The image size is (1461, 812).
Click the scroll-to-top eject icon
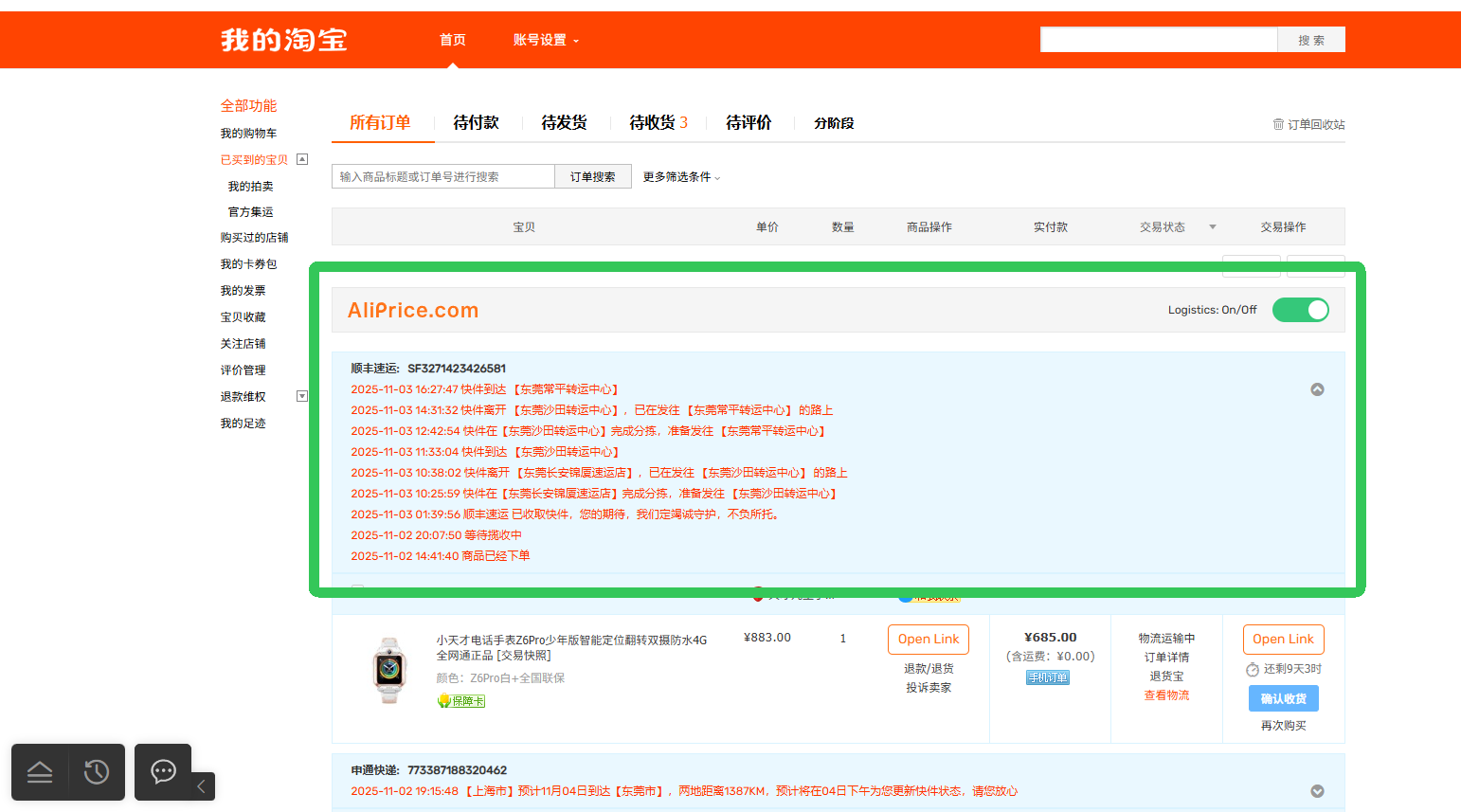pyautogui.click(x=40, y=772)
